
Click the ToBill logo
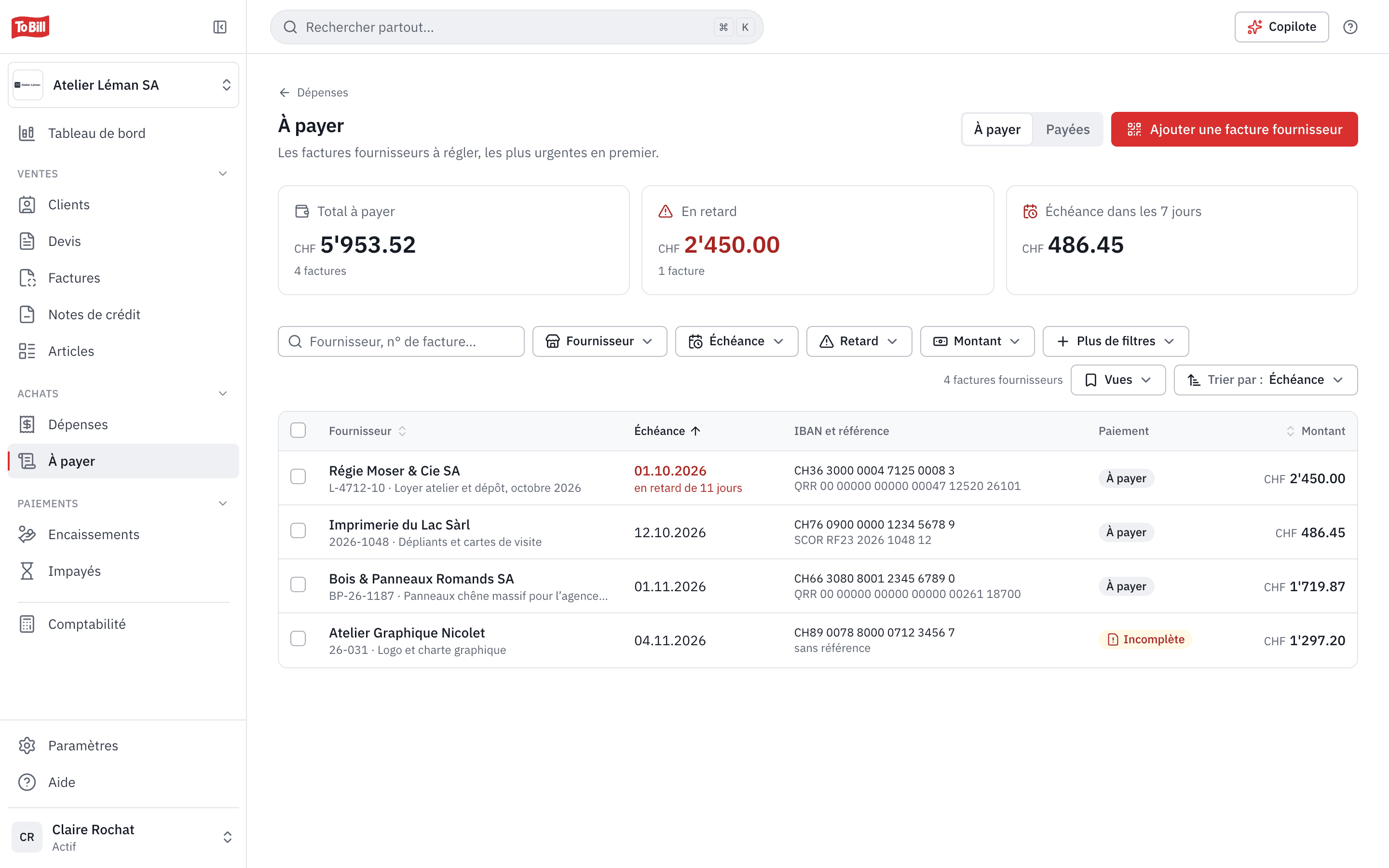(x=30, y=27)
